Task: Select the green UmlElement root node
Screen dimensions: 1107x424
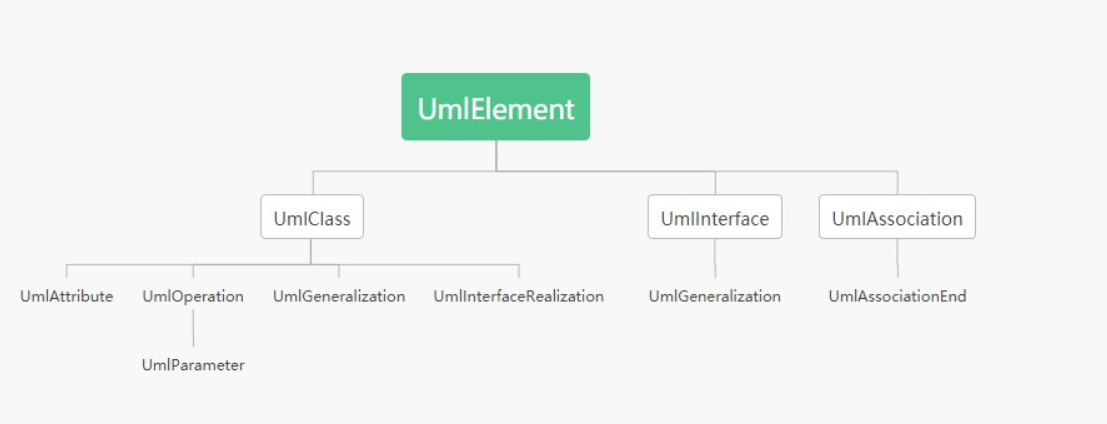Action: pyautogui.click(x=495, y=107)
